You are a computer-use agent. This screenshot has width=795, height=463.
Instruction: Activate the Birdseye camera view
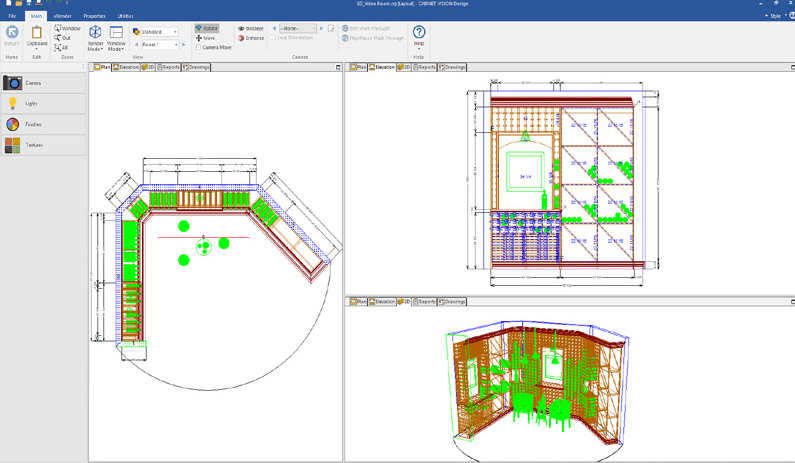coord(251,28)
